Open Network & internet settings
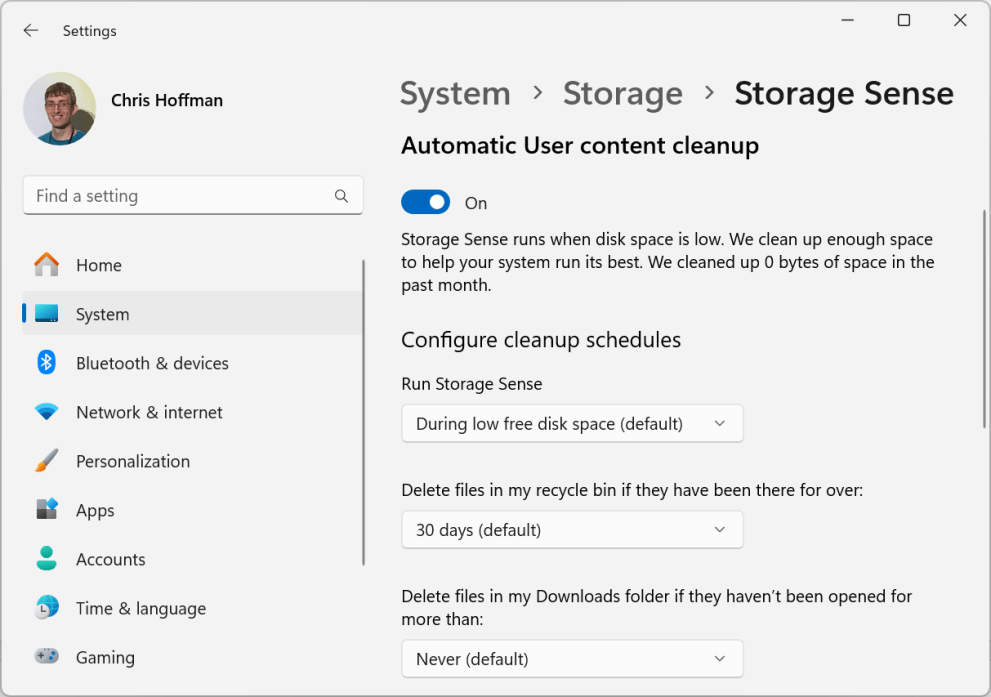 193,412
